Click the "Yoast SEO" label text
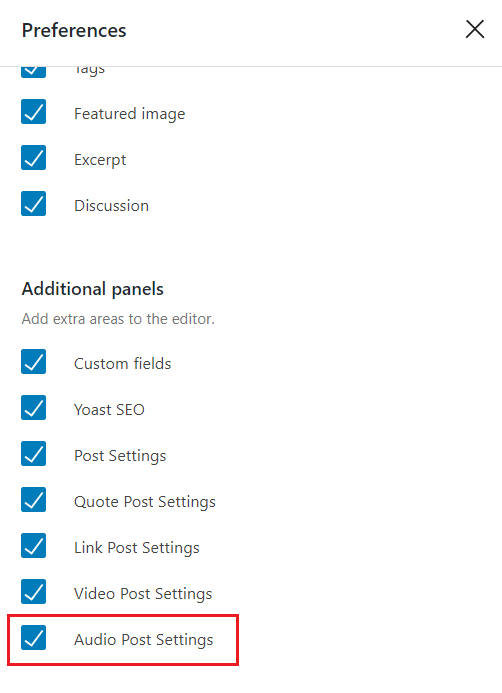 (x=109, y=410)
